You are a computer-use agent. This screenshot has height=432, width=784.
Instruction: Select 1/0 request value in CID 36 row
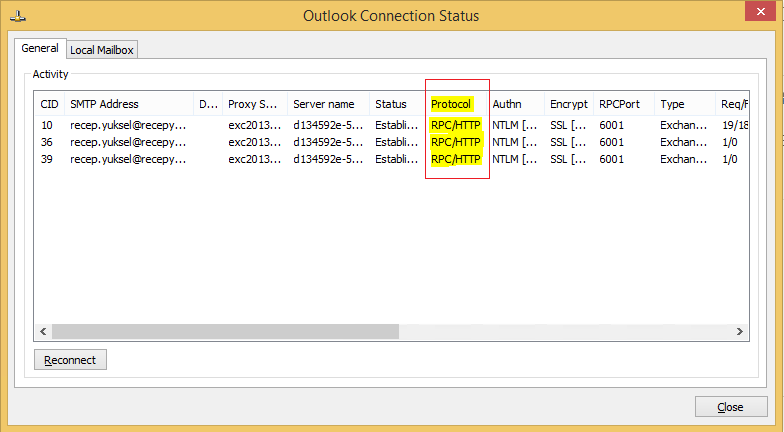(x=730, y=142)
